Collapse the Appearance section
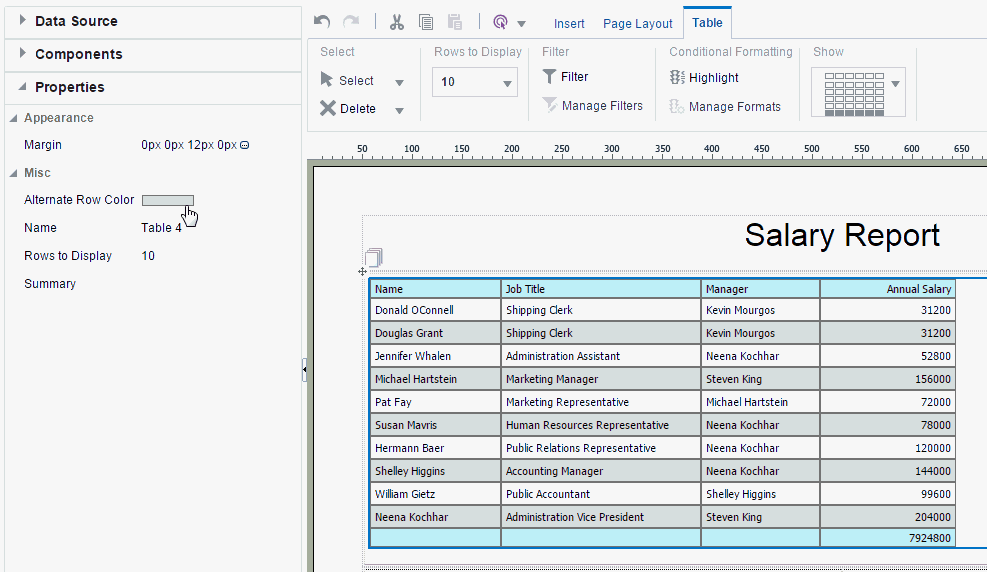The height and width of the screenshot is (572, 987). pos(14,118)
